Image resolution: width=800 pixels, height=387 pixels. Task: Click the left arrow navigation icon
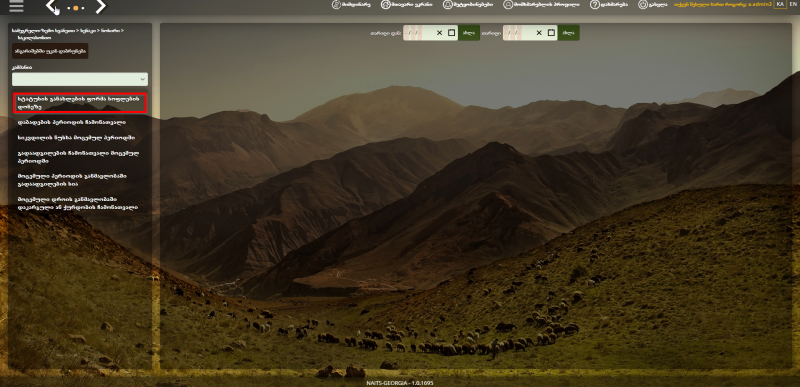tap(51, 7)
